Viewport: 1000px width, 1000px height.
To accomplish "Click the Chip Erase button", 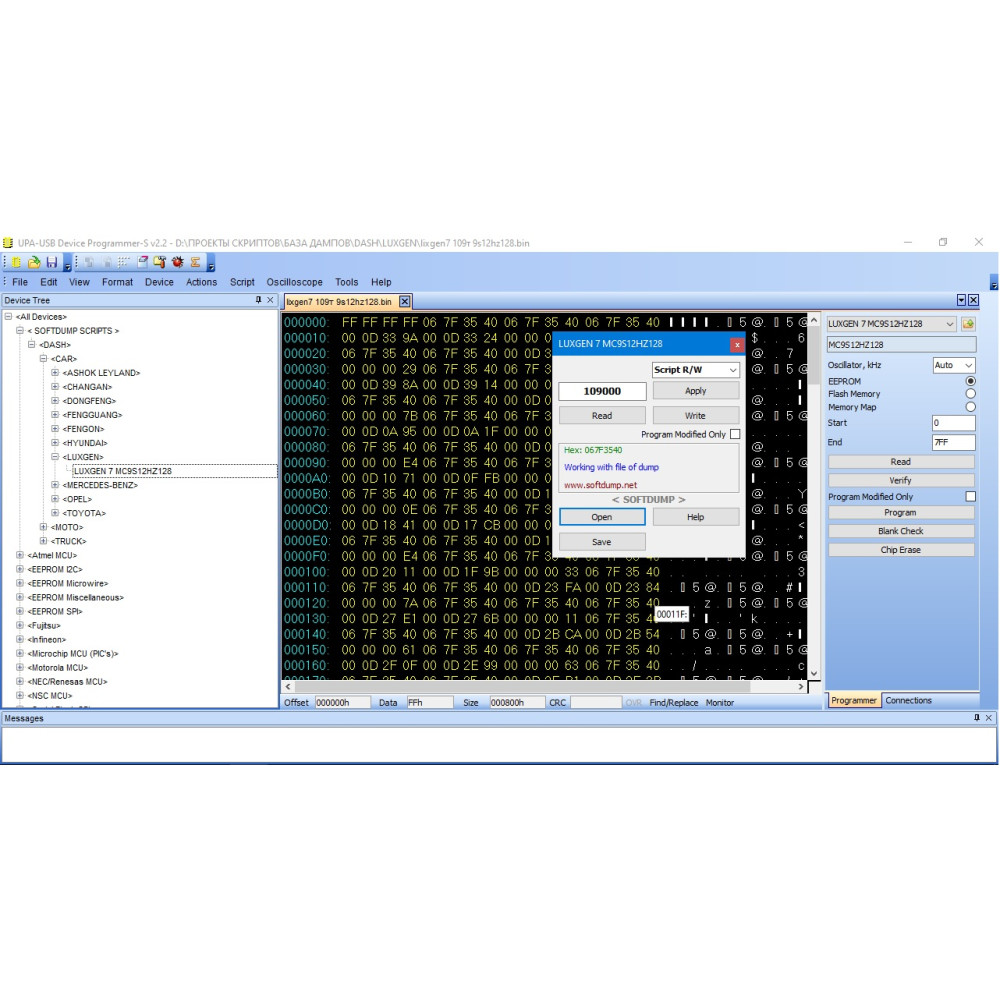I will pos(901,550).
